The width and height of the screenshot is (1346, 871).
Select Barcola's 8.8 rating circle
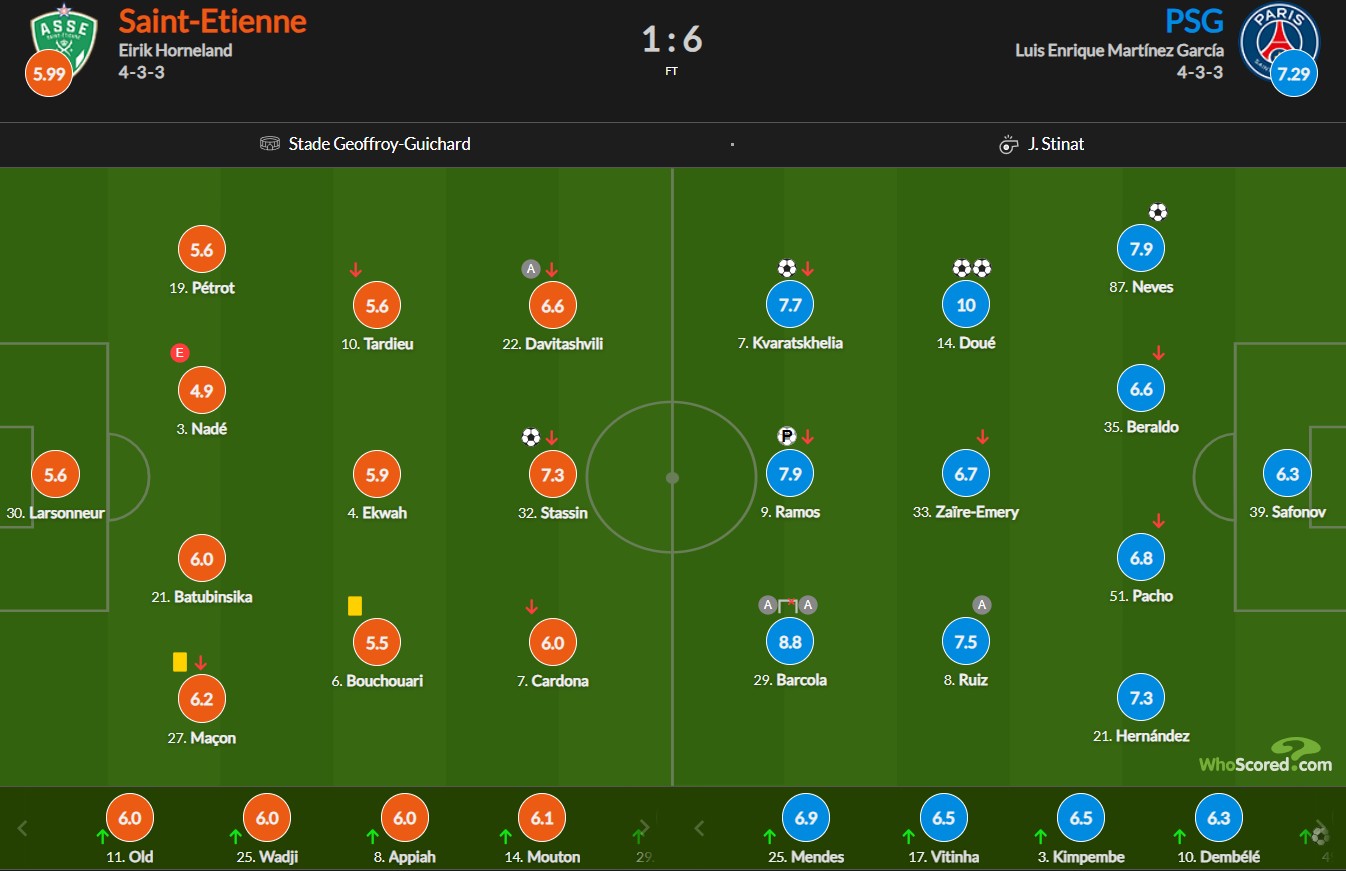pos(790,642)
